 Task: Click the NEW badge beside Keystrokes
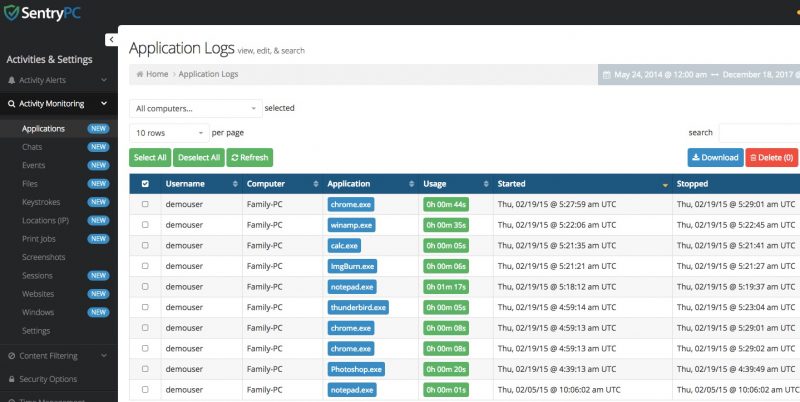(98, 202)
